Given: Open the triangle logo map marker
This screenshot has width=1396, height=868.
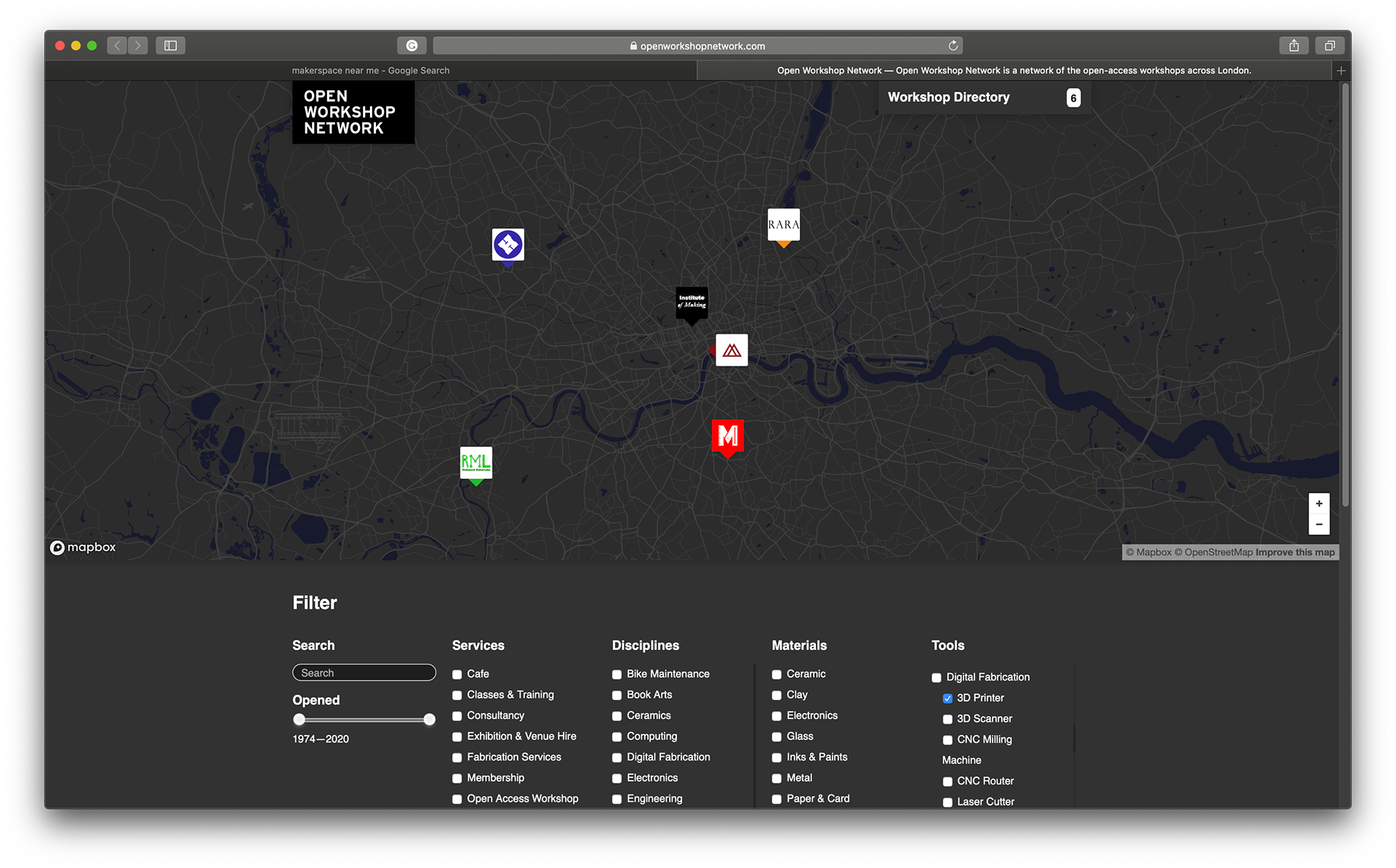Looking at the screenshot, I should (731, 350).
